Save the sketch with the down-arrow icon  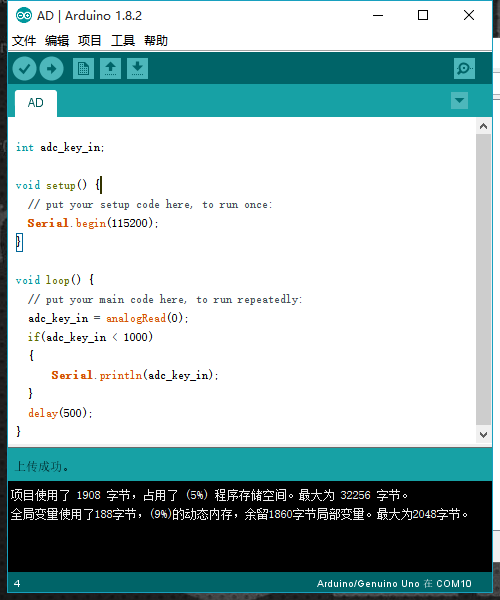coord(137,69)
